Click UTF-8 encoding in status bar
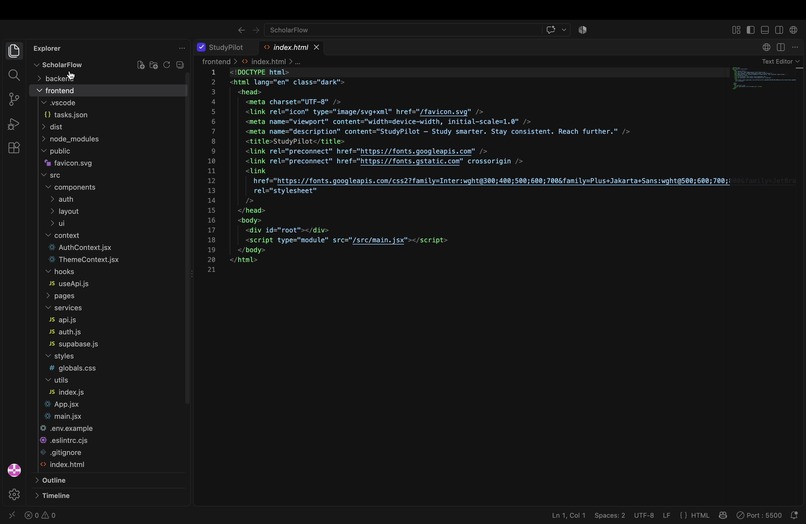This screenshot has width=806, height=524. point(644,515)
